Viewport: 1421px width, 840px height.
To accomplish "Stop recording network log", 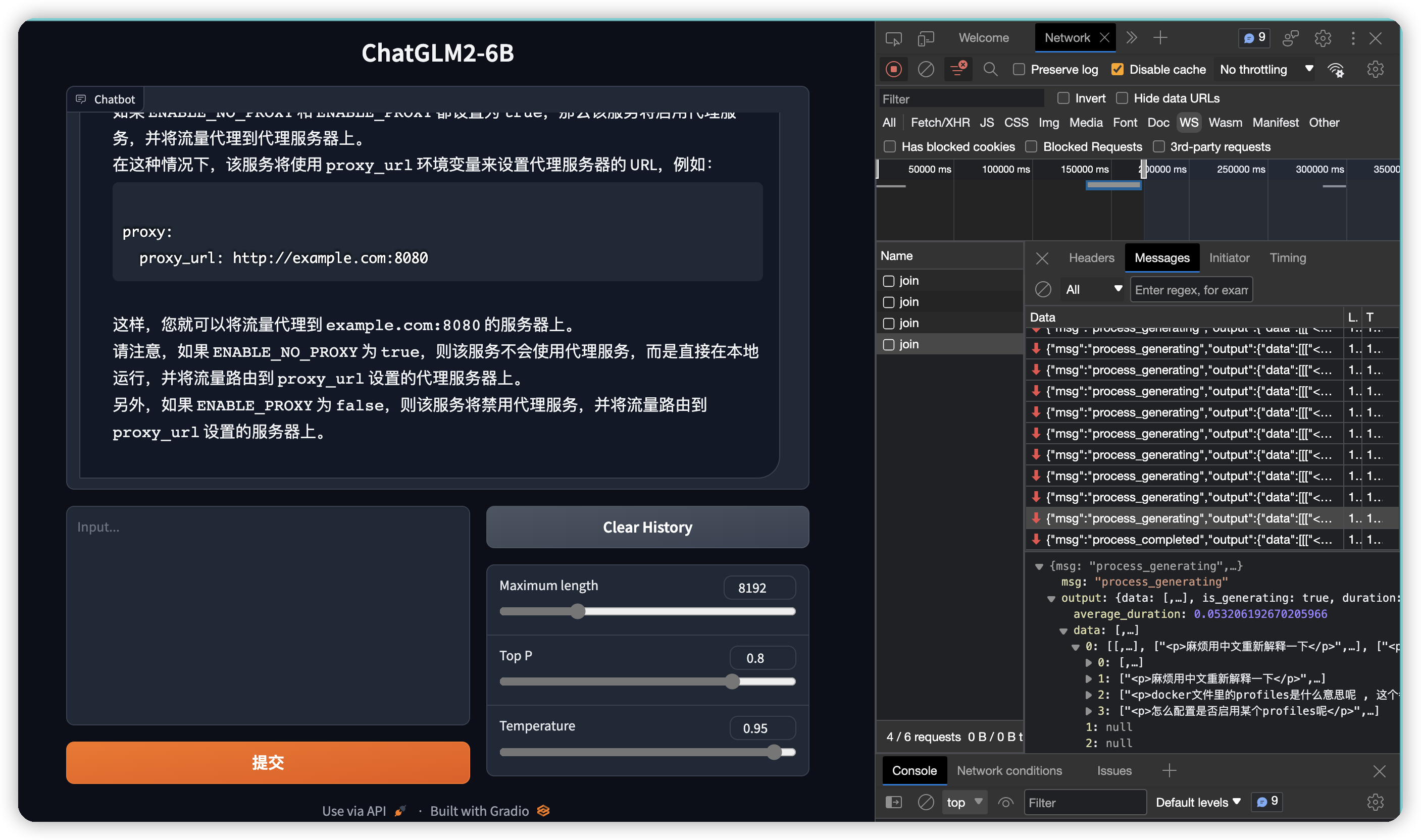I will (x=893, y=70).
